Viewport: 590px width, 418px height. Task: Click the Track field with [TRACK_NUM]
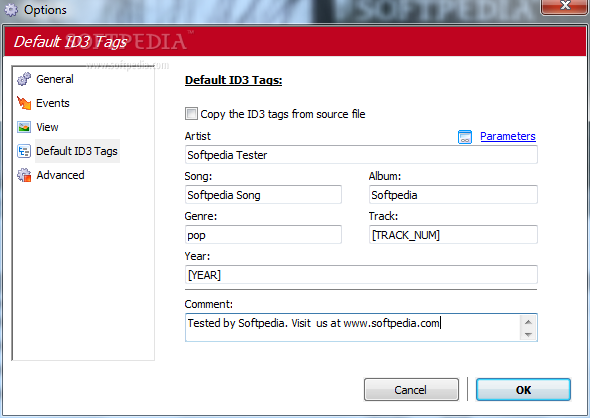click(453, 235)
